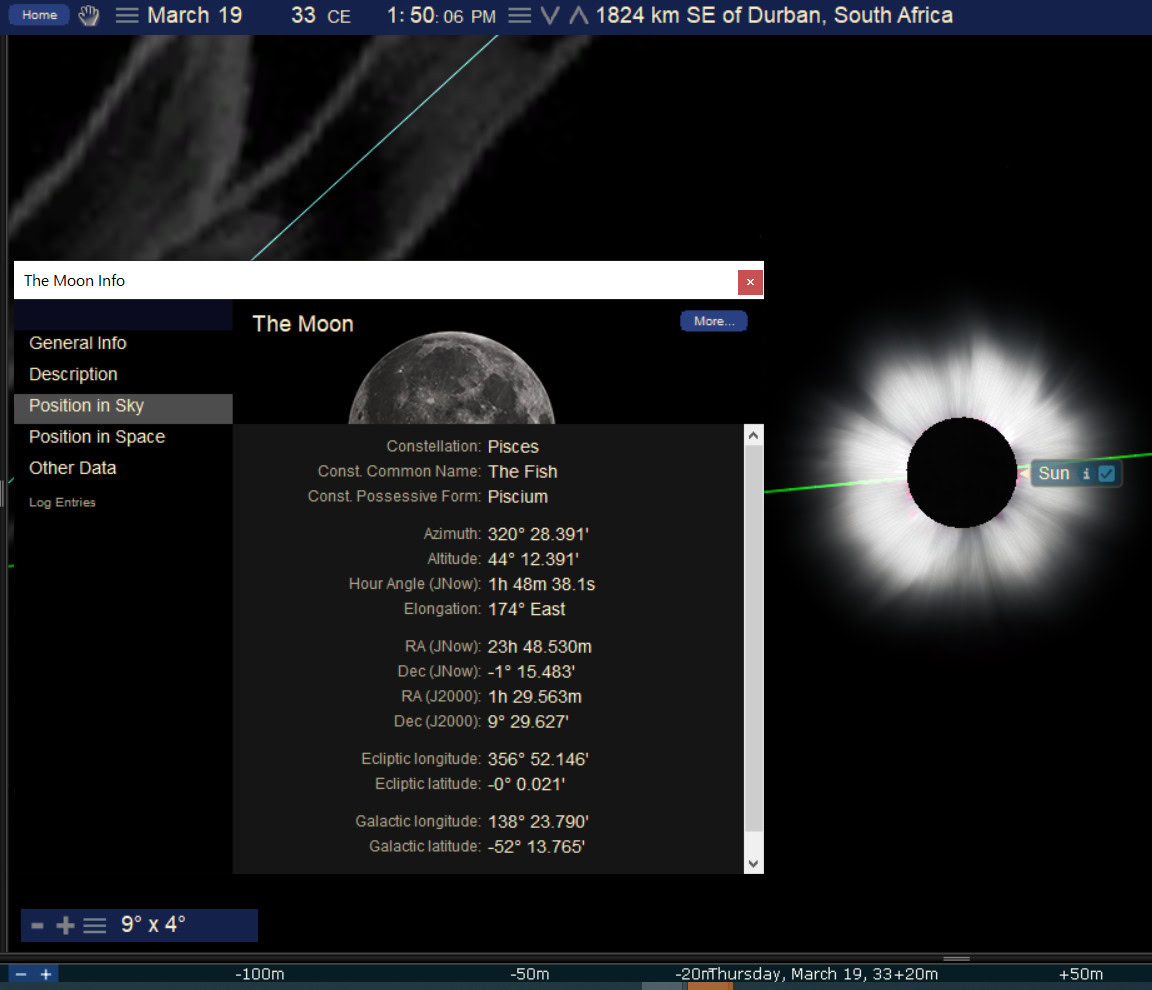Click the Moon thumbnail image
1152x990 pixels.
[451, 377]
